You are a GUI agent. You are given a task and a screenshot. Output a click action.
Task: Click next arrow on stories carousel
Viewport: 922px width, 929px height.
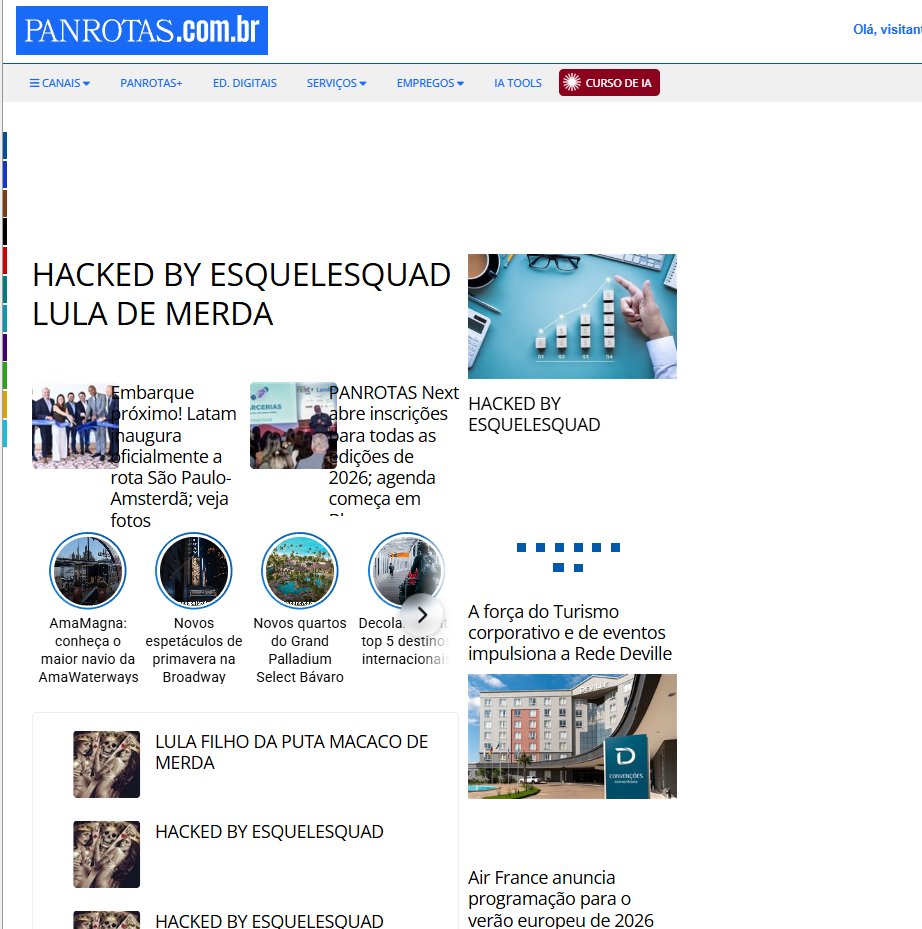coord(422,615)
